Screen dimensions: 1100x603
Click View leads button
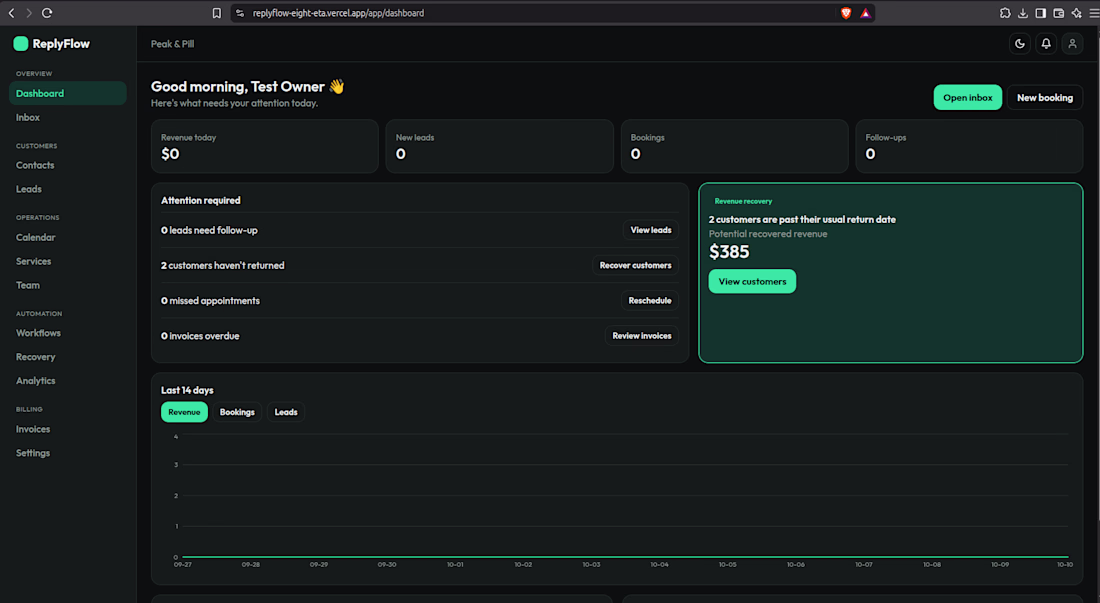(650, 230)
